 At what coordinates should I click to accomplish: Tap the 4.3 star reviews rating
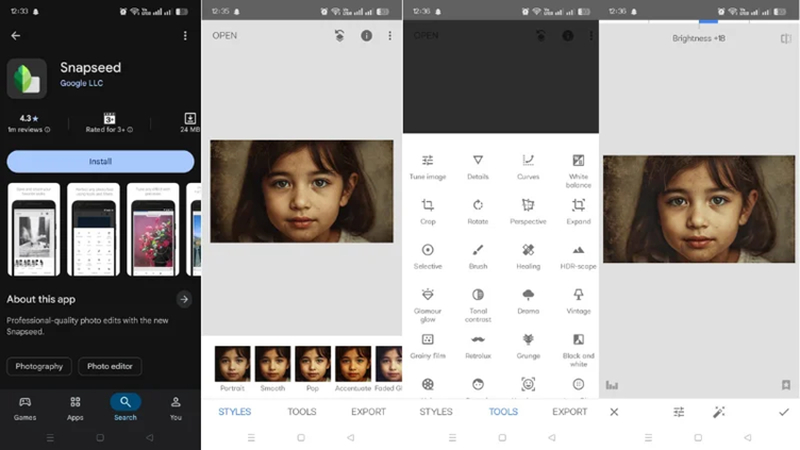coord(29,123)
